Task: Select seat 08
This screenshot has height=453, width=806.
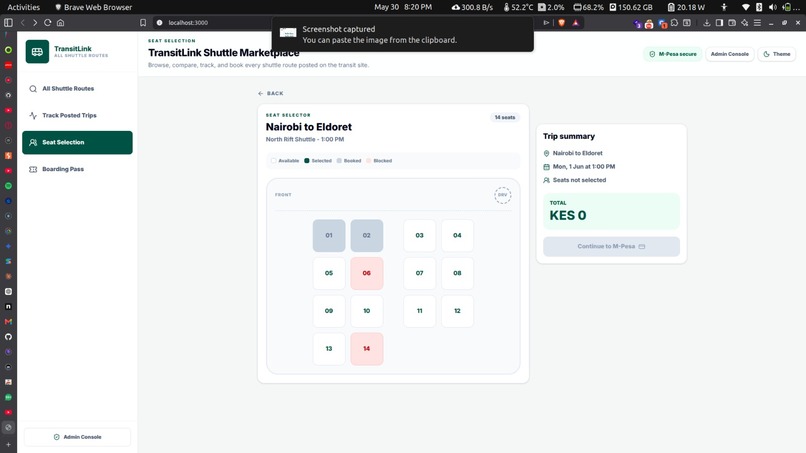Action: [457, 273]
